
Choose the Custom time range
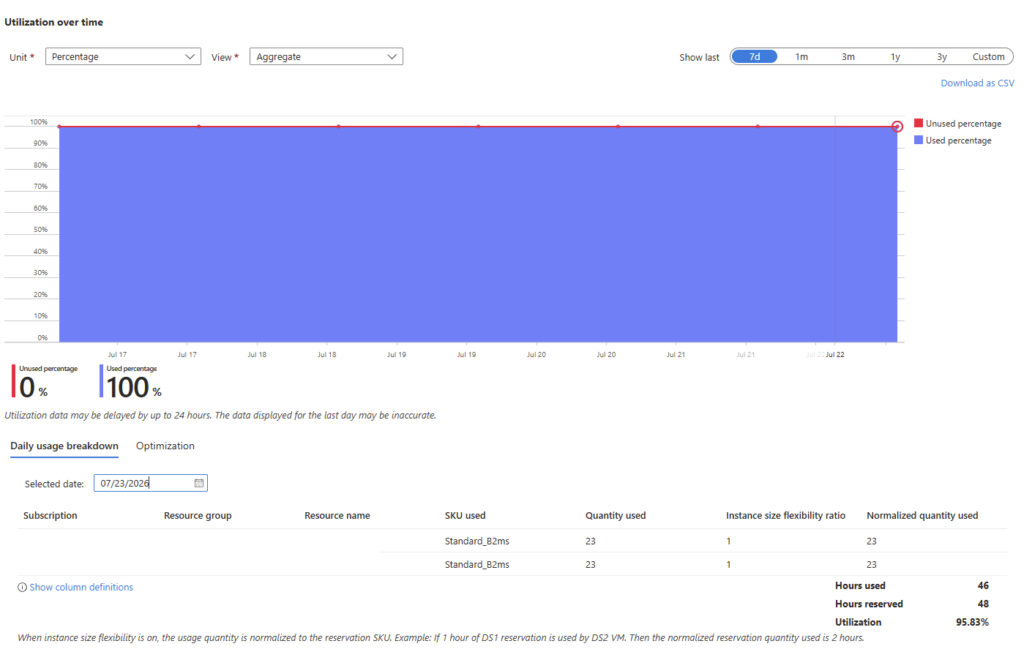click(x=988, y=57)
